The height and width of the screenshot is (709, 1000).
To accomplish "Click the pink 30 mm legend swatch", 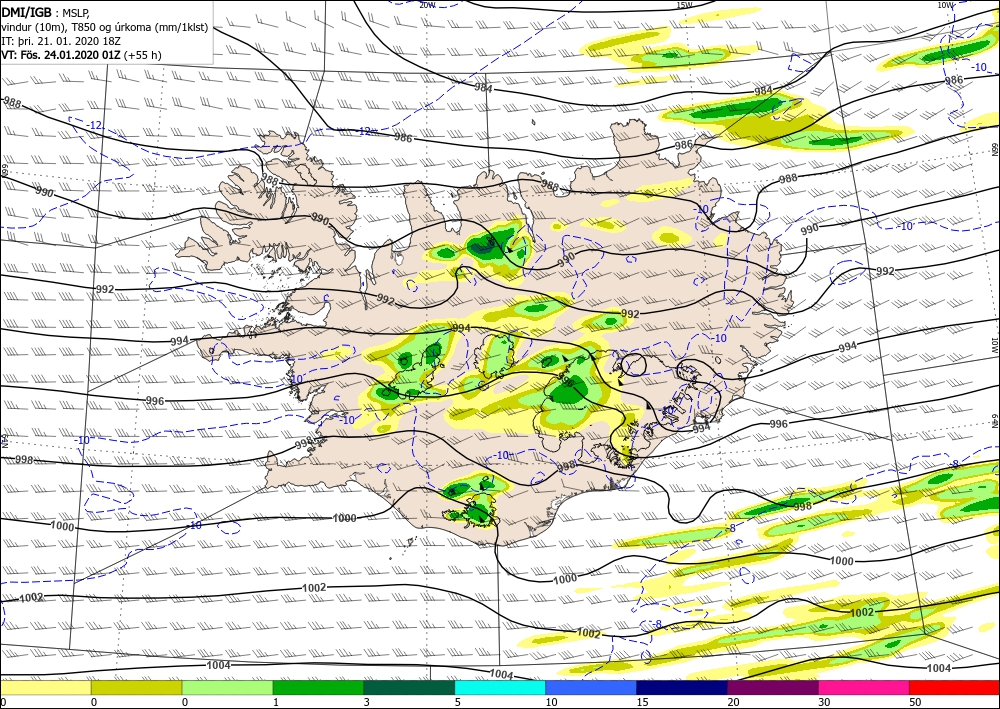I will pos(864,687).
